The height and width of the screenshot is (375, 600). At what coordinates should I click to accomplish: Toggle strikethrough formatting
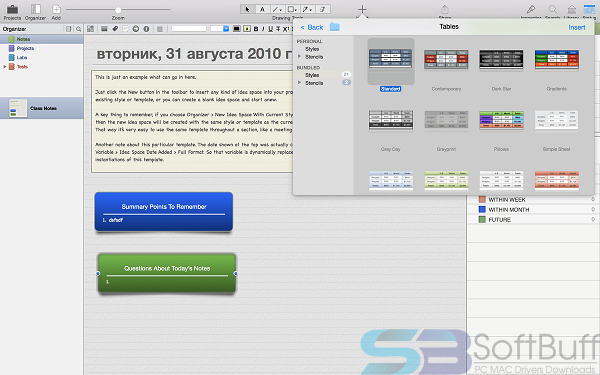(x=278, y=29)
